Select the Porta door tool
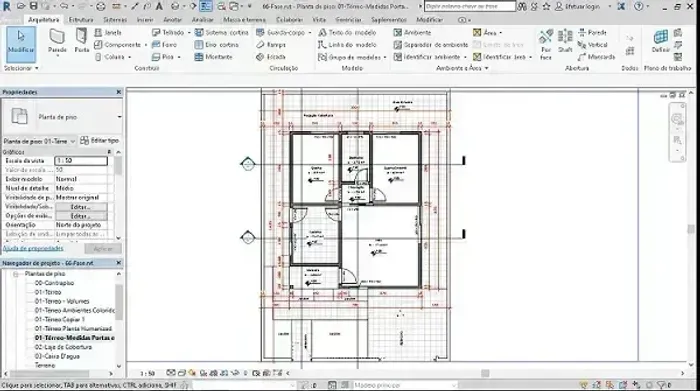Screen dimensions: 700x391 [x=82, y=41]
